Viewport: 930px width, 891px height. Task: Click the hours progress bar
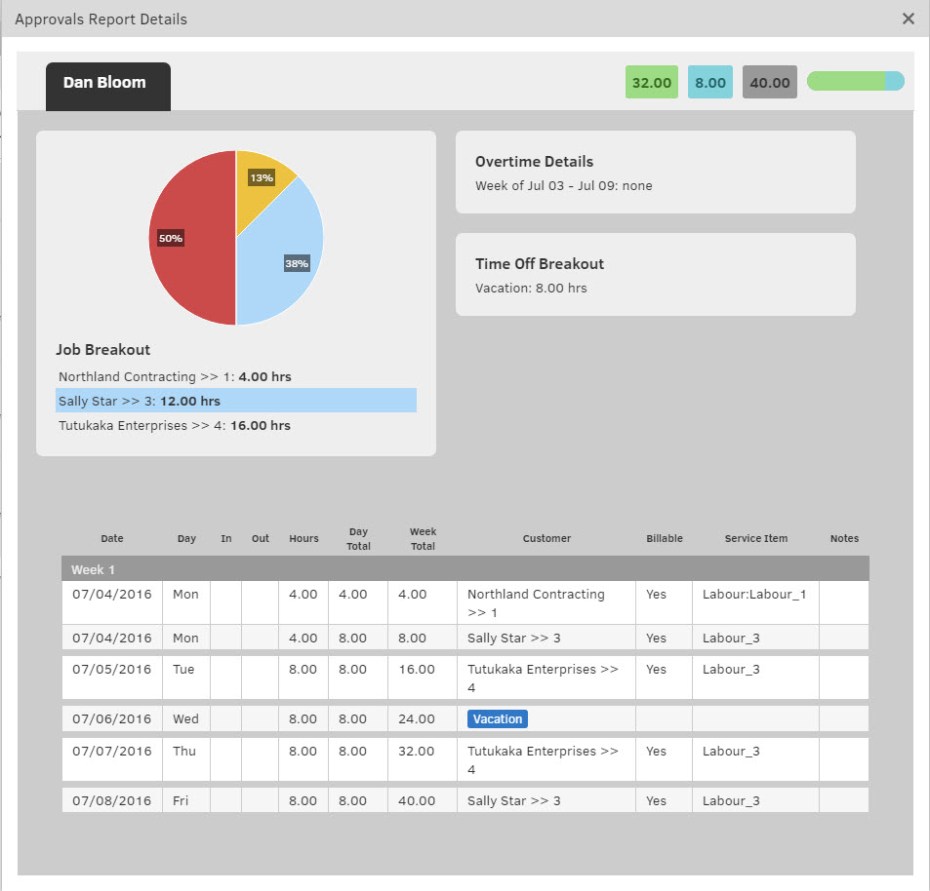tap(855, 82)
